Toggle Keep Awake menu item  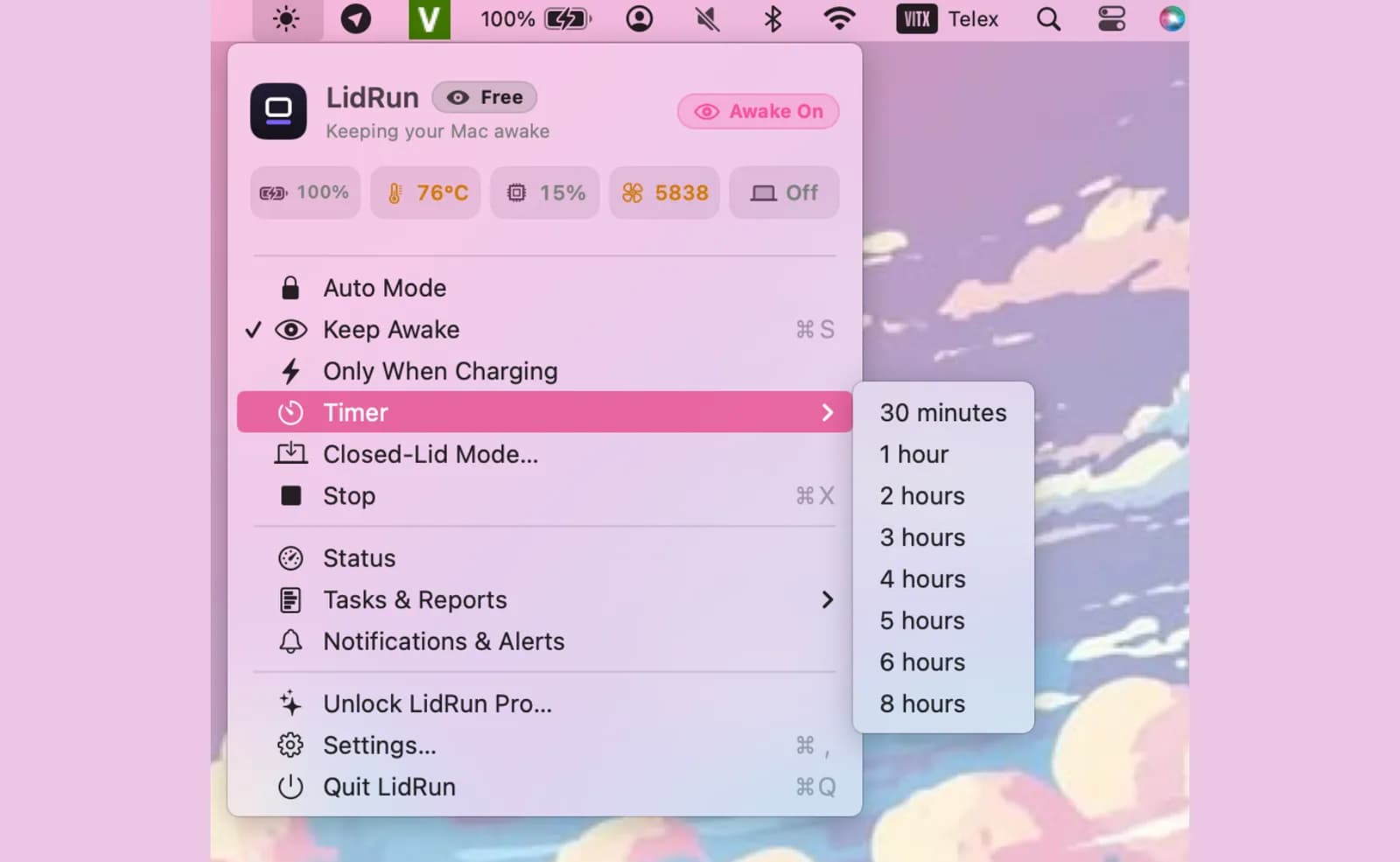tap(544, 330)
